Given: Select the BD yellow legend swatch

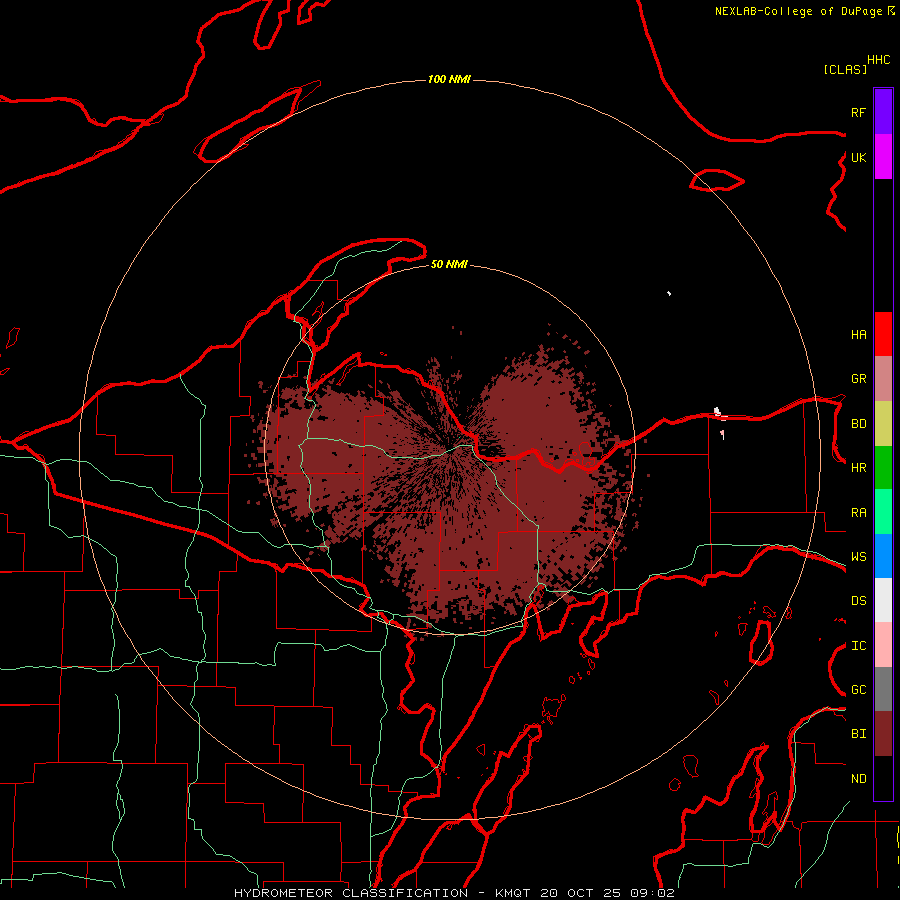Looking at the screenshot, I should click(x=883, y=424).
